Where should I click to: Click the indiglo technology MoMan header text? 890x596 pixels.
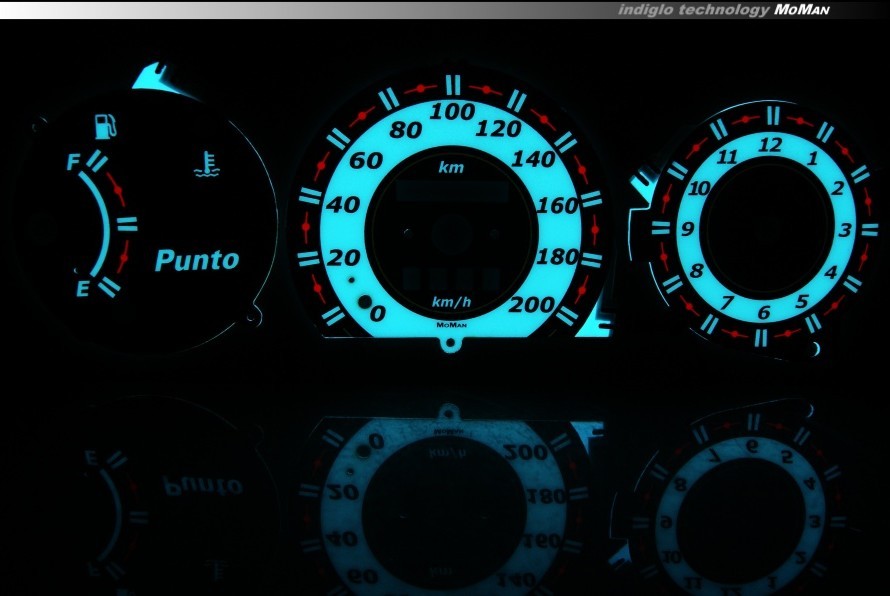(723, 9)
